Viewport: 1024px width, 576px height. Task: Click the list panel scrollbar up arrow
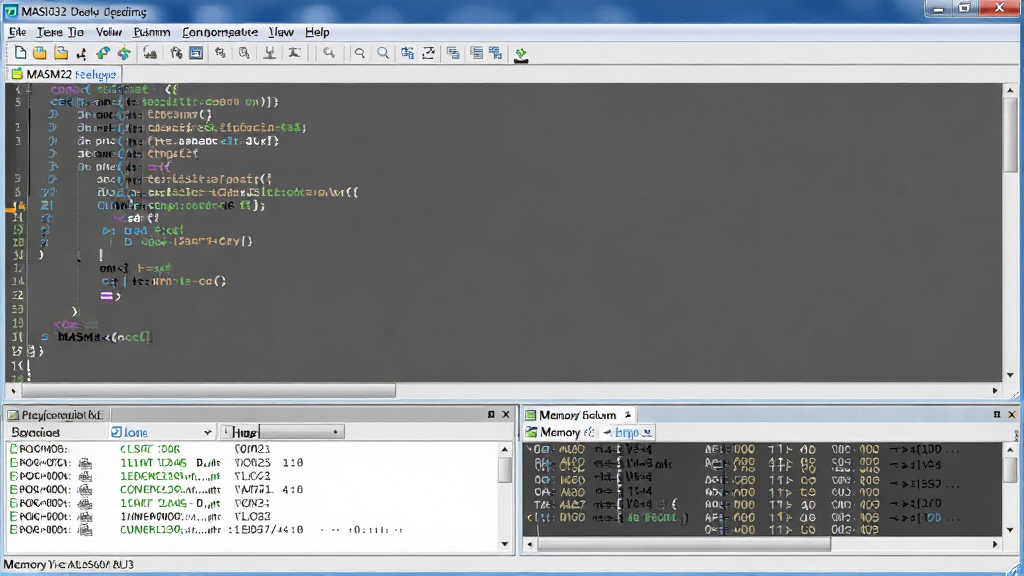tap(505, 449)
